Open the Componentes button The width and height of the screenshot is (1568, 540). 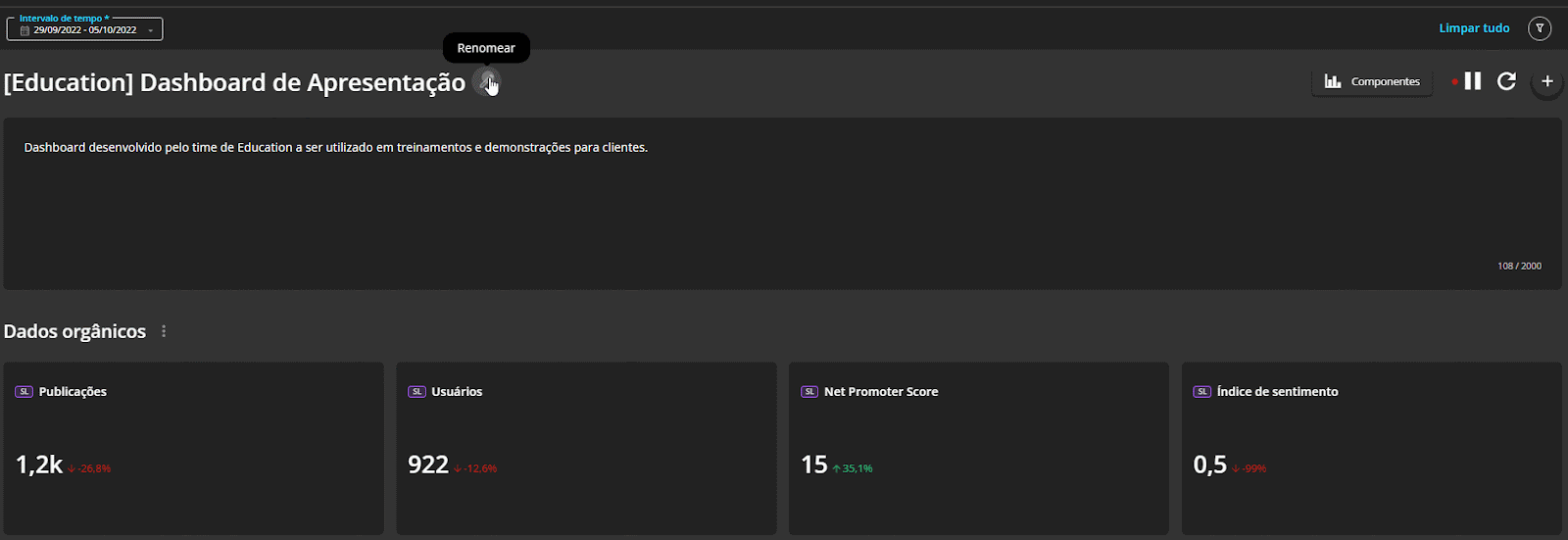(x=1372, y=81)
